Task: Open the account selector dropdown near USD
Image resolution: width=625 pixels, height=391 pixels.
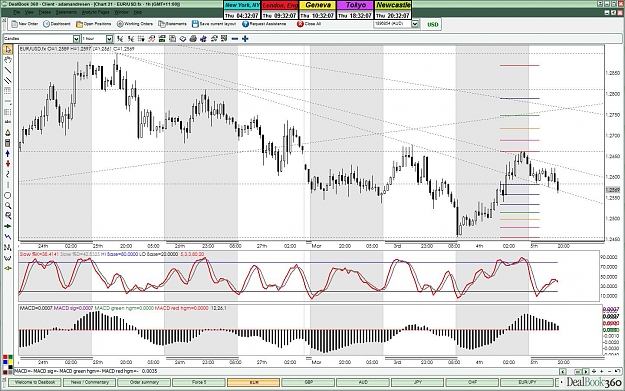Action: tap(415, 24)
